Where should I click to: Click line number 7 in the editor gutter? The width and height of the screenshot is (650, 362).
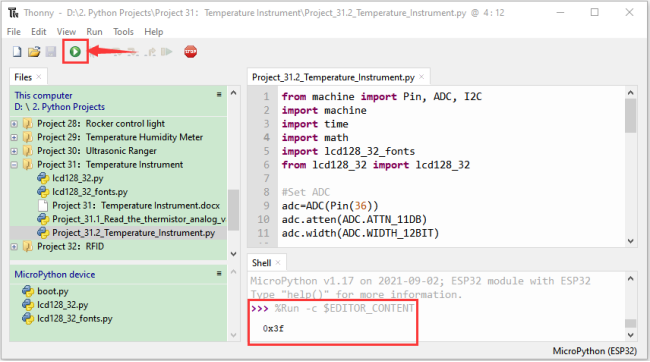point(267,178)
